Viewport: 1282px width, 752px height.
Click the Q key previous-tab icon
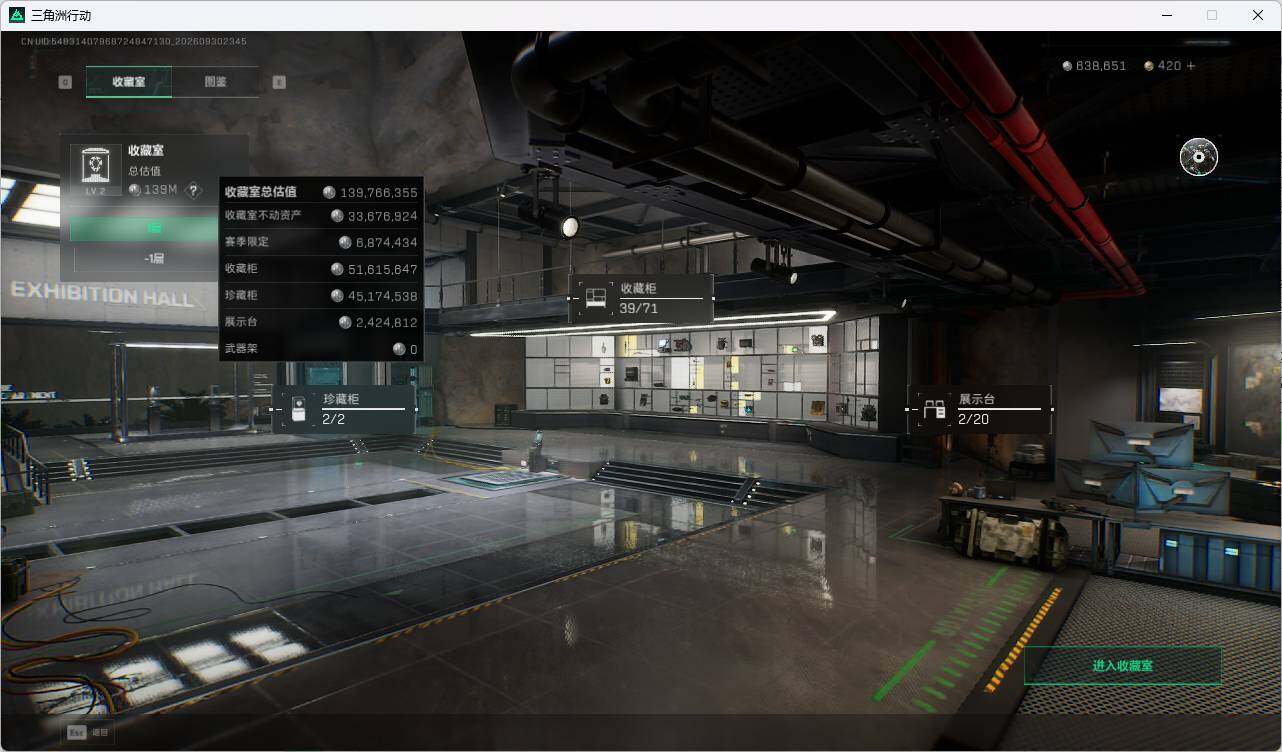tap(65, 82)
